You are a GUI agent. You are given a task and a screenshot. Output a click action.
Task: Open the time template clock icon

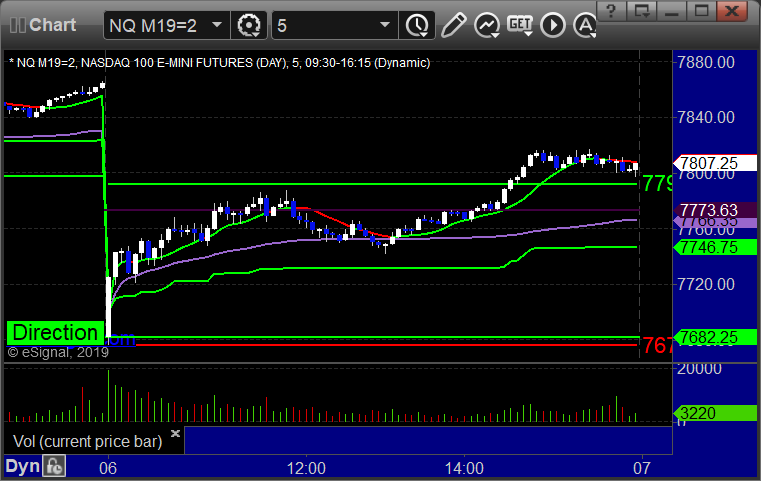pyautogui.click(x=417, y=25)
